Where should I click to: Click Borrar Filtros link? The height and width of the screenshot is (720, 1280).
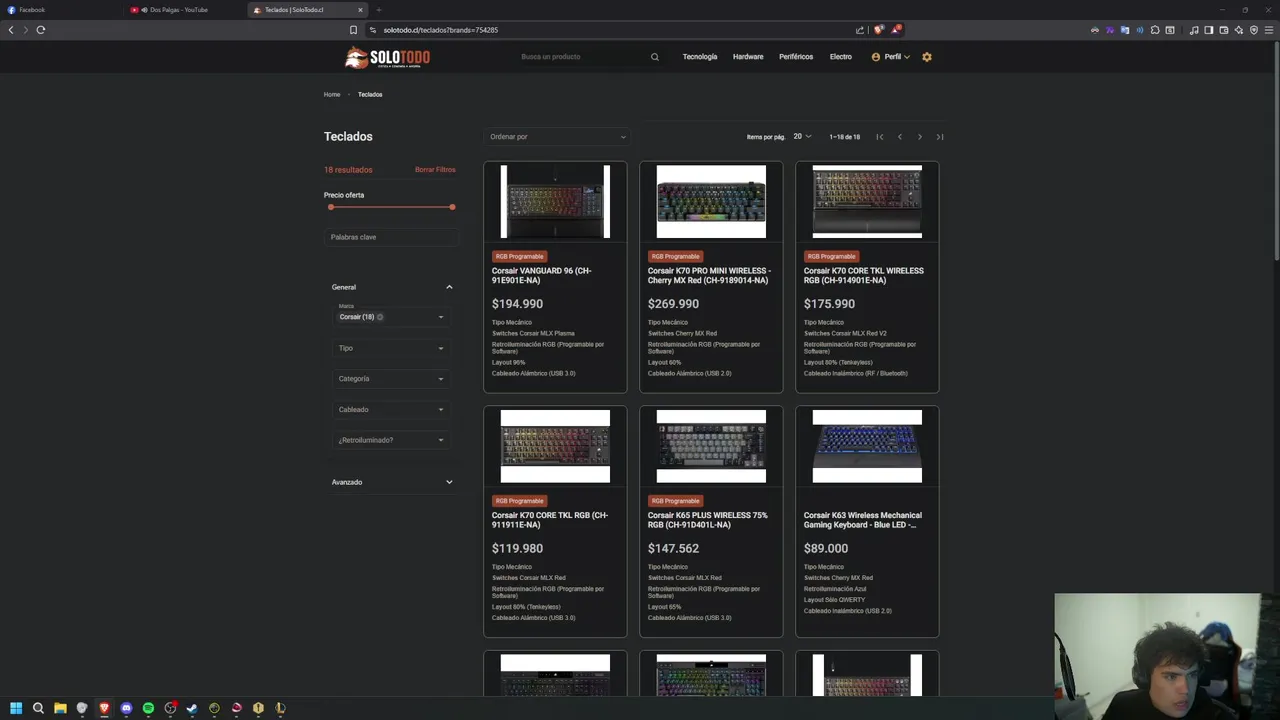coord(435,170)
